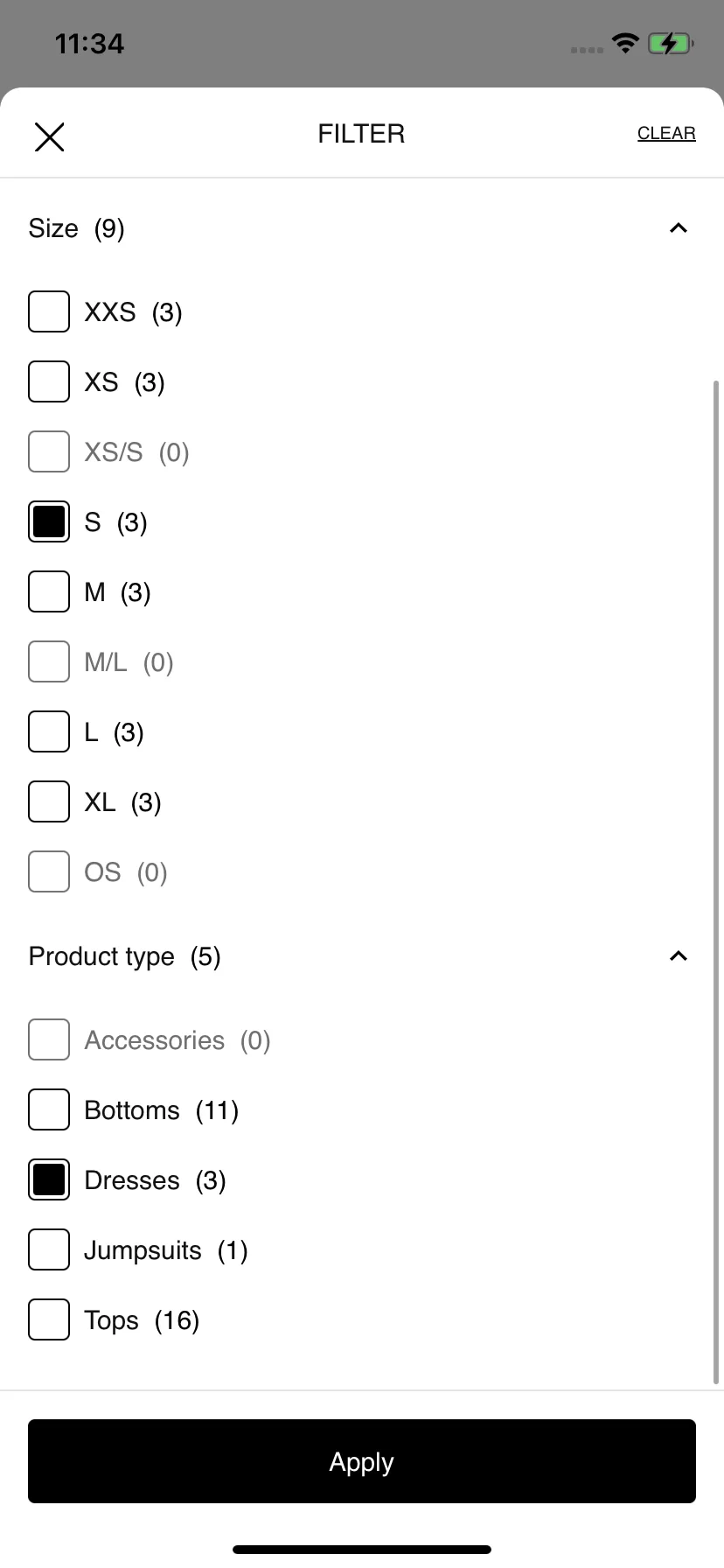Apply the selected filters
Screen dimensions: 724x1568
362,1461
